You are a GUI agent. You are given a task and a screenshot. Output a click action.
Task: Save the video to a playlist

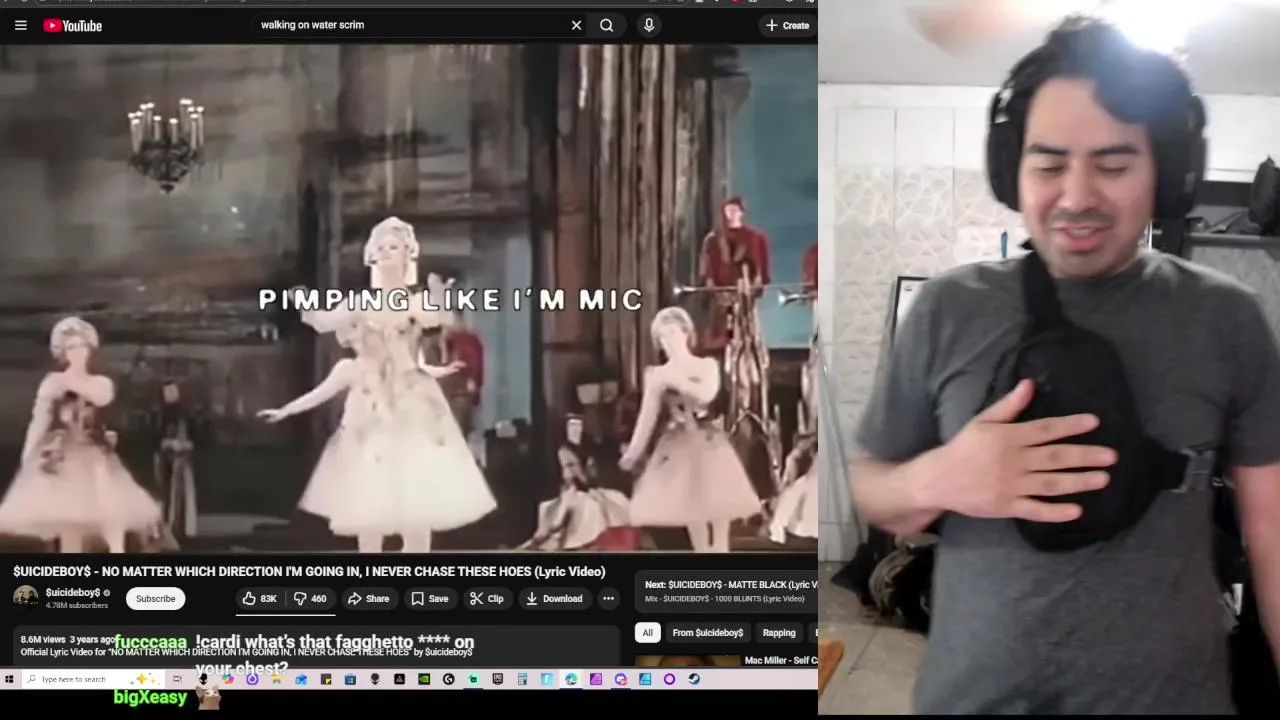tap(430, 598)
